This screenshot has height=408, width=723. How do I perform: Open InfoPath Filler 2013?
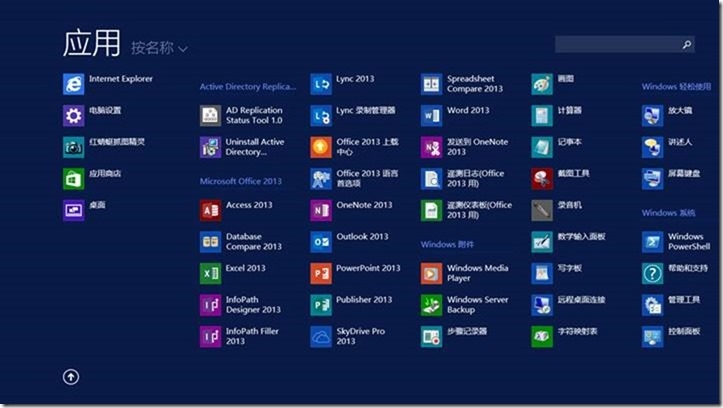[x=239, y=337]
